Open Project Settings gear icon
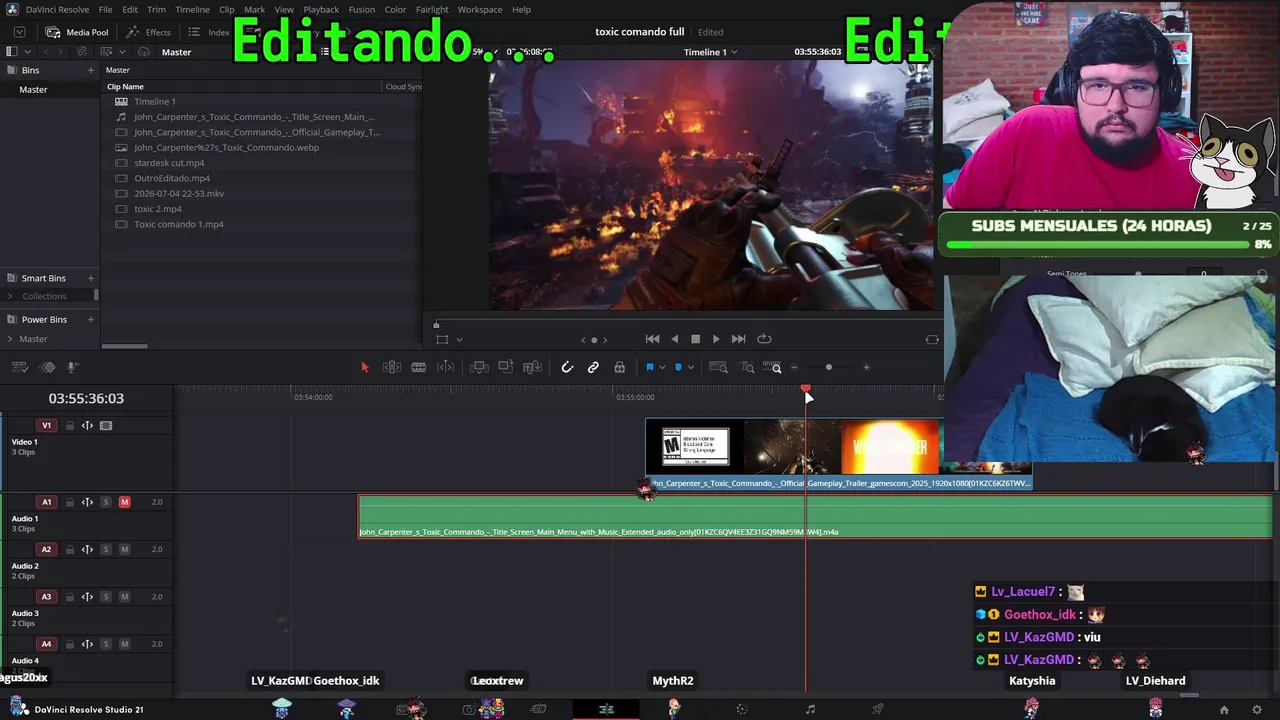 click(1257, 710)
